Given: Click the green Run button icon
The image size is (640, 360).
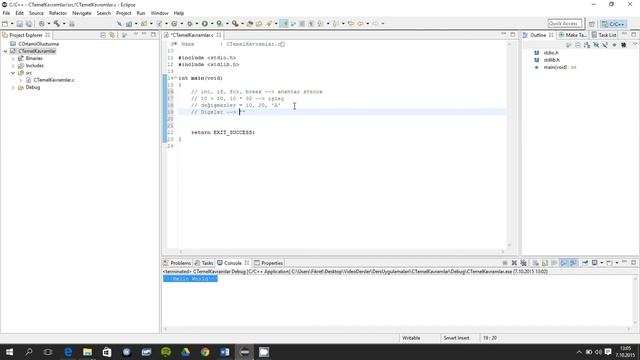Looking at the screenshot, I should click(x=205, y=24).
